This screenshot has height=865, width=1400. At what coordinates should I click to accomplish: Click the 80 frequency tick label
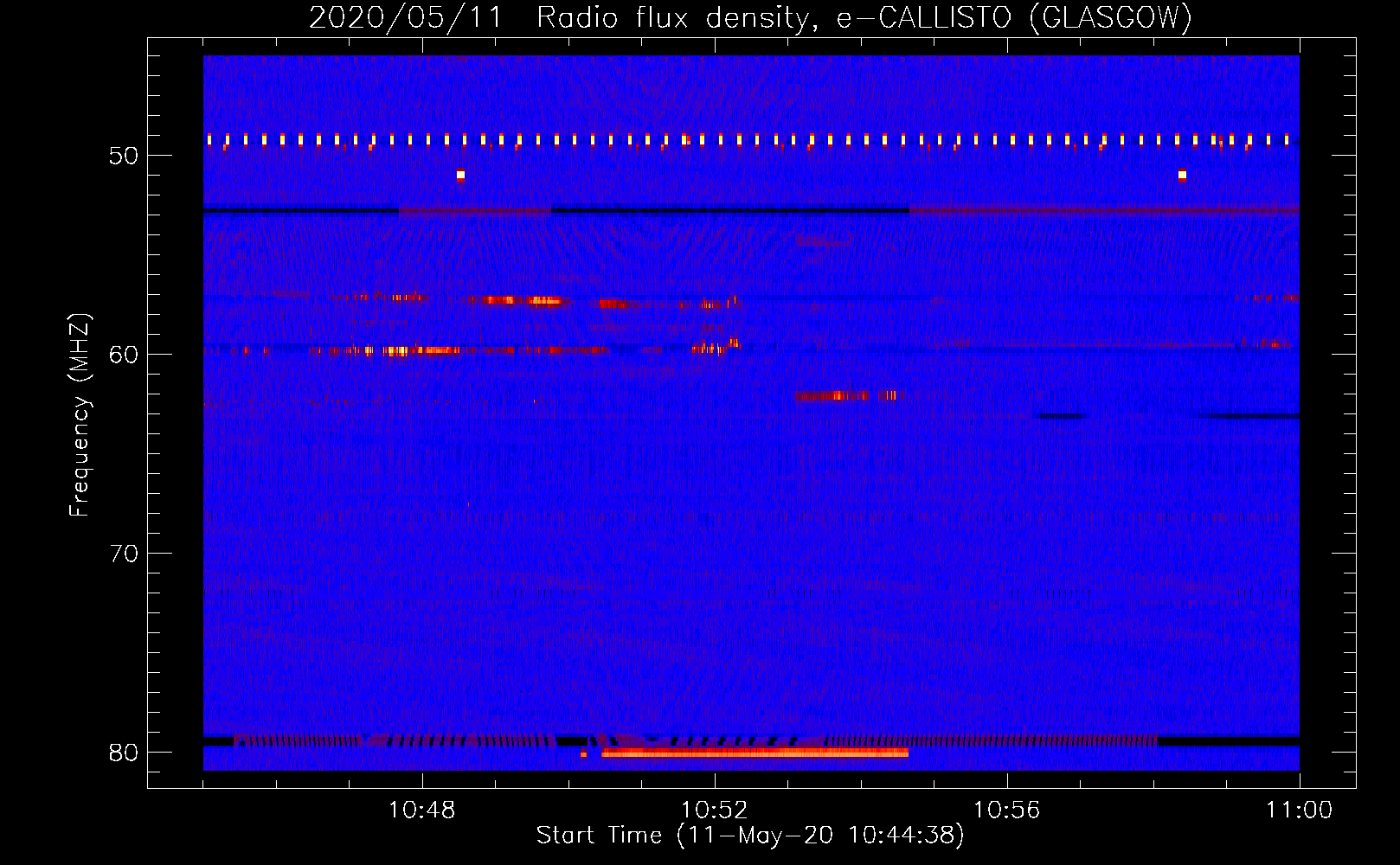coord(124,753)
